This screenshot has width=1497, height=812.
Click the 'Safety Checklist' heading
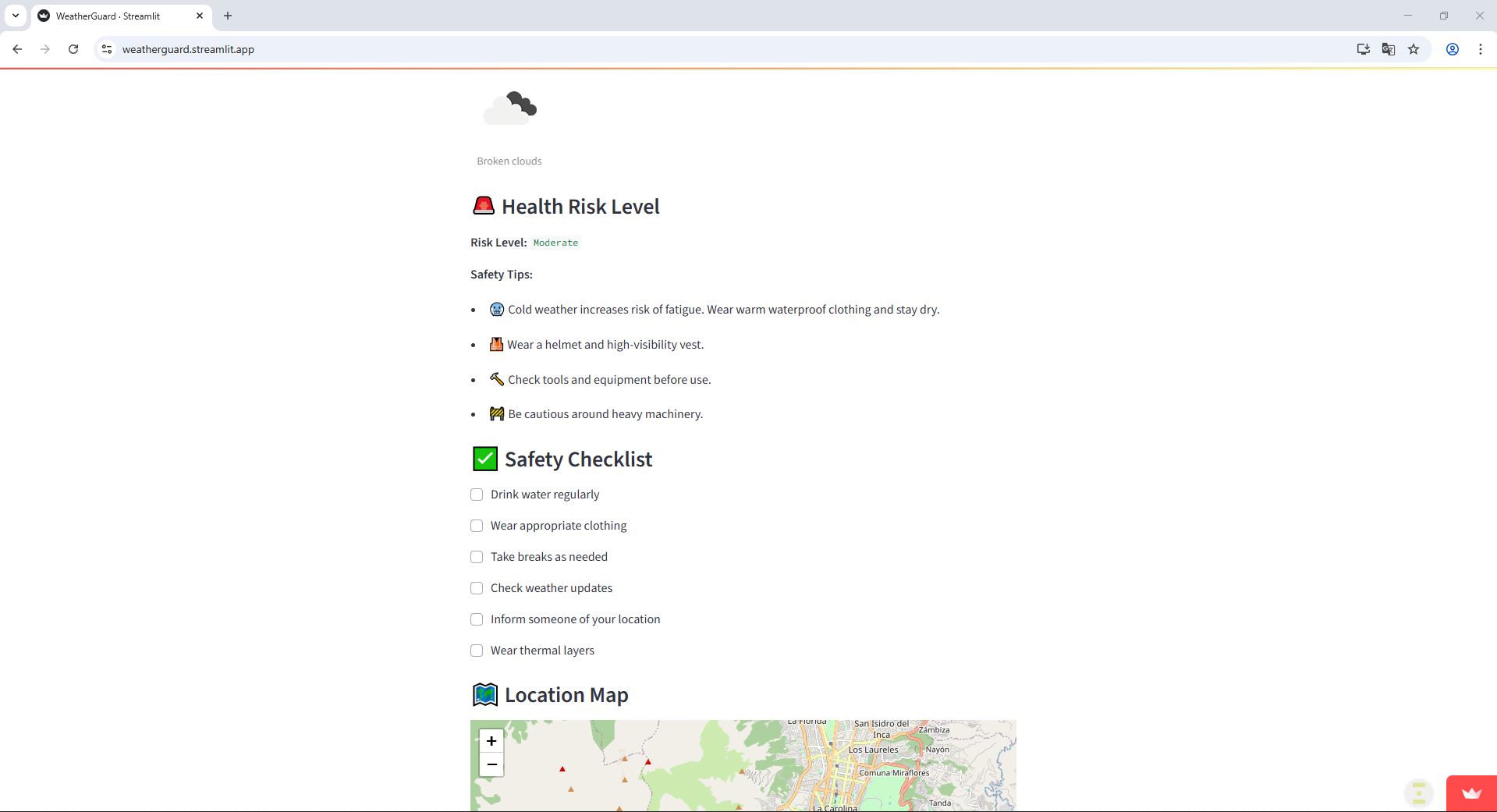click(x=578, y=459)
